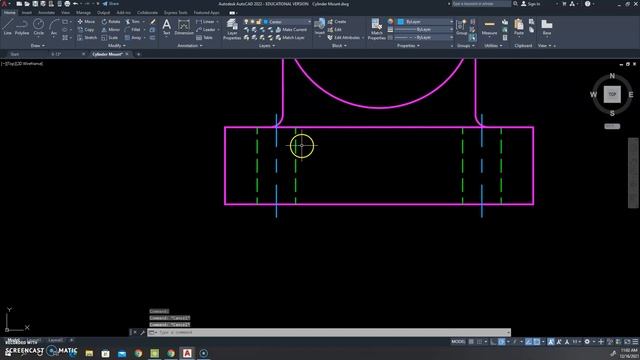Click the Erase tool in Modify panel
This screenshot has width=640, height=360.
153,21
